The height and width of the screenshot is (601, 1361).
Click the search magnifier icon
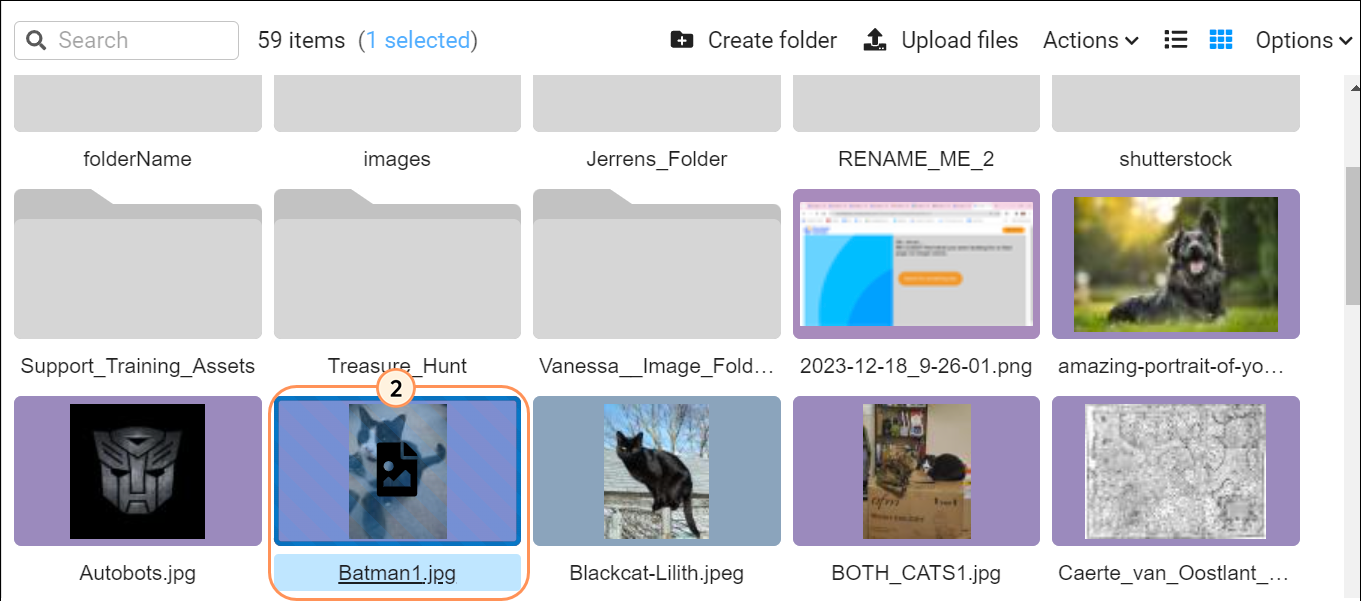tap(37, 41)
